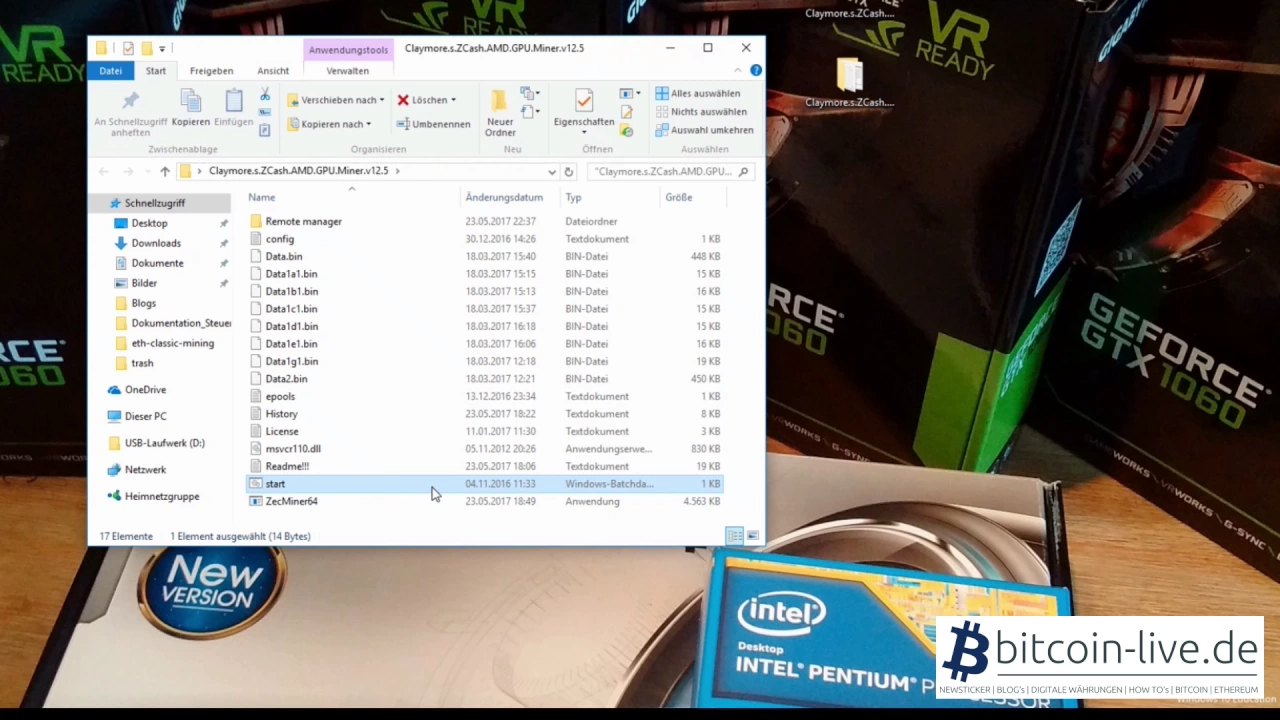Click Auswahl umkehren (invert selection)
Image resolution: width=1280 pixels, height=720 pixels.
click(704, 129)
